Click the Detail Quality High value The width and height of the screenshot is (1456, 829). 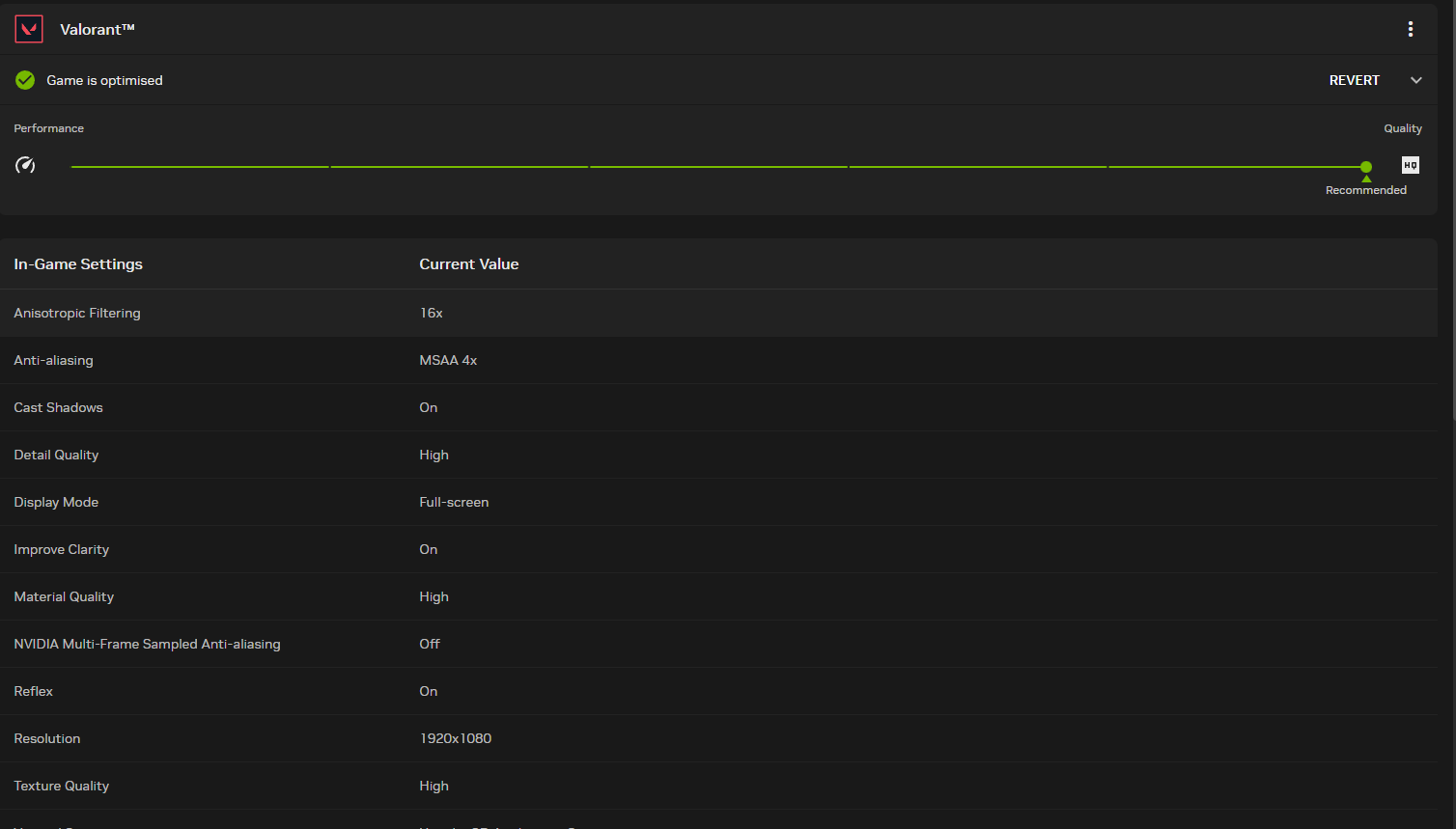pyautogui.click(x=434, y=455)
